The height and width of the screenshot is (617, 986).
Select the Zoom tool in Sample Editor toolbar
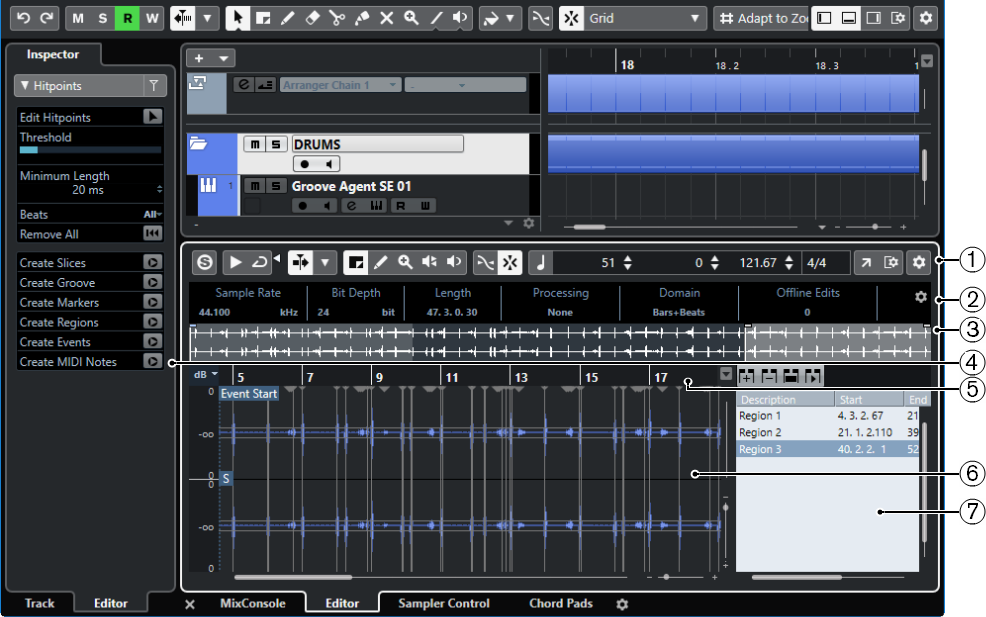click(x=405, y=262)
